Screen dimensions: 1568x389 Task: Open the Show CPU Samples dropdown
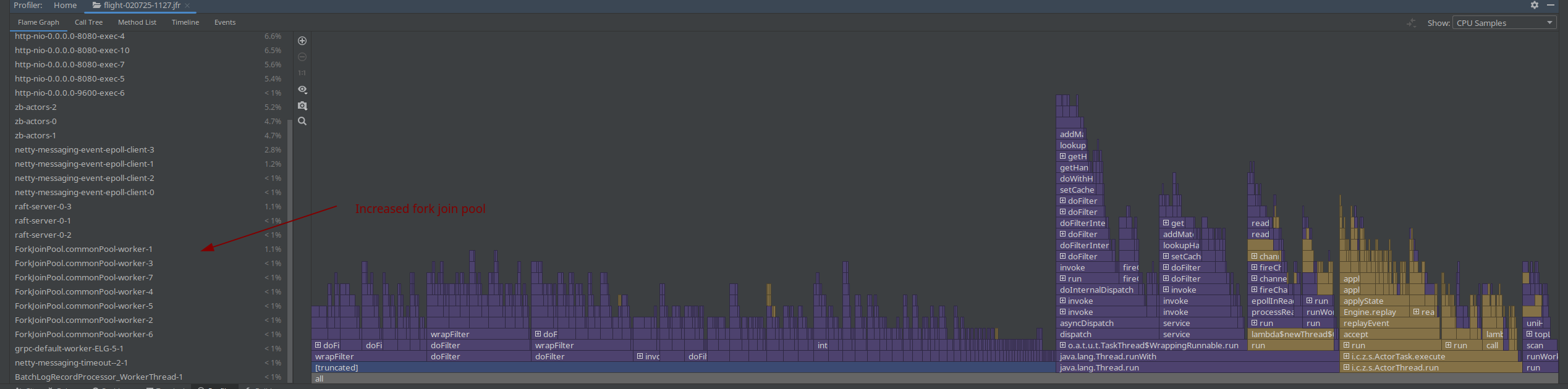pos(1504,23)
